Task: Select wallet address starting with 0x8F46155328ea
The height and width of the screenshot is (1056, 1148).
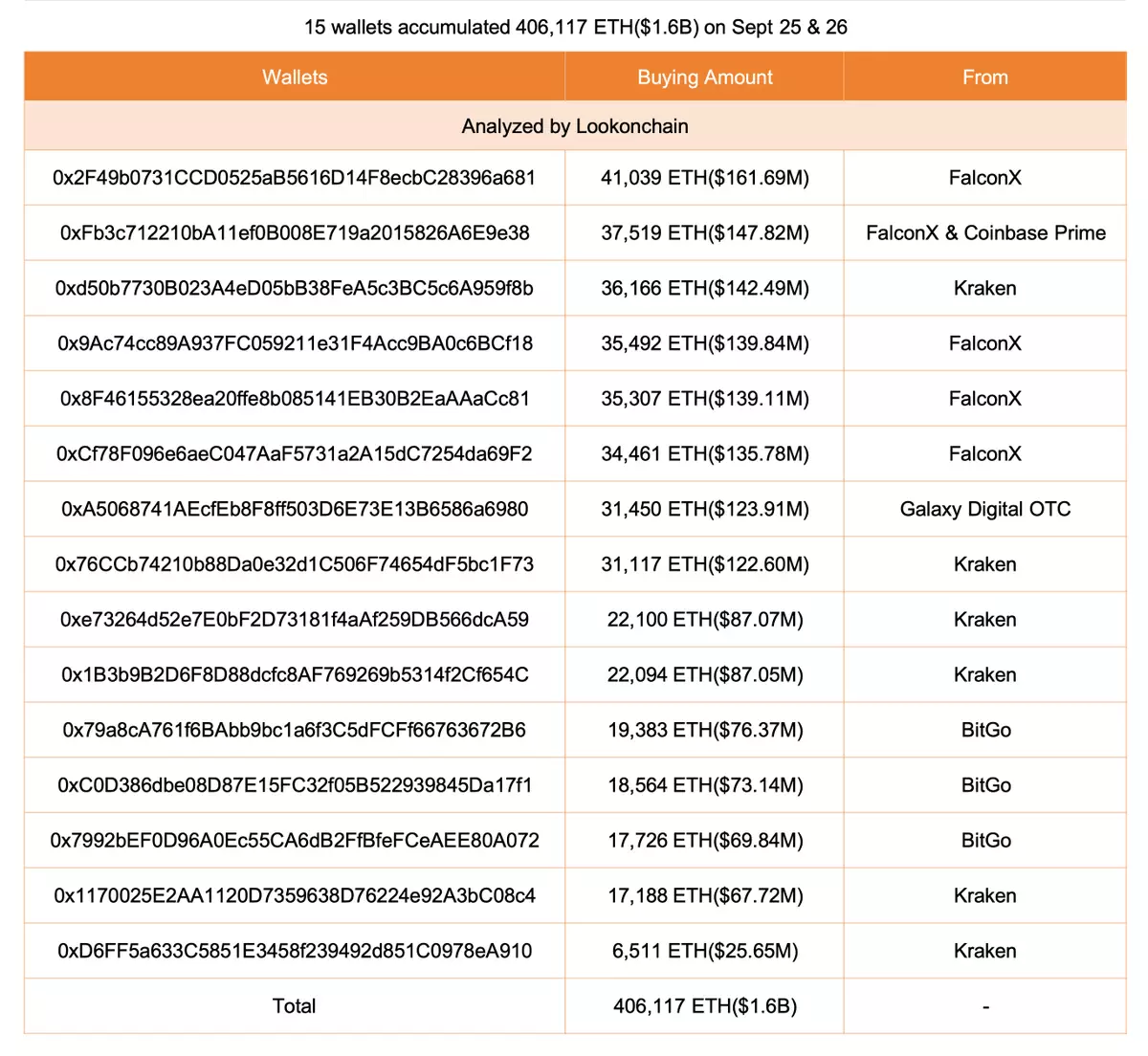Action: [295, 399]
